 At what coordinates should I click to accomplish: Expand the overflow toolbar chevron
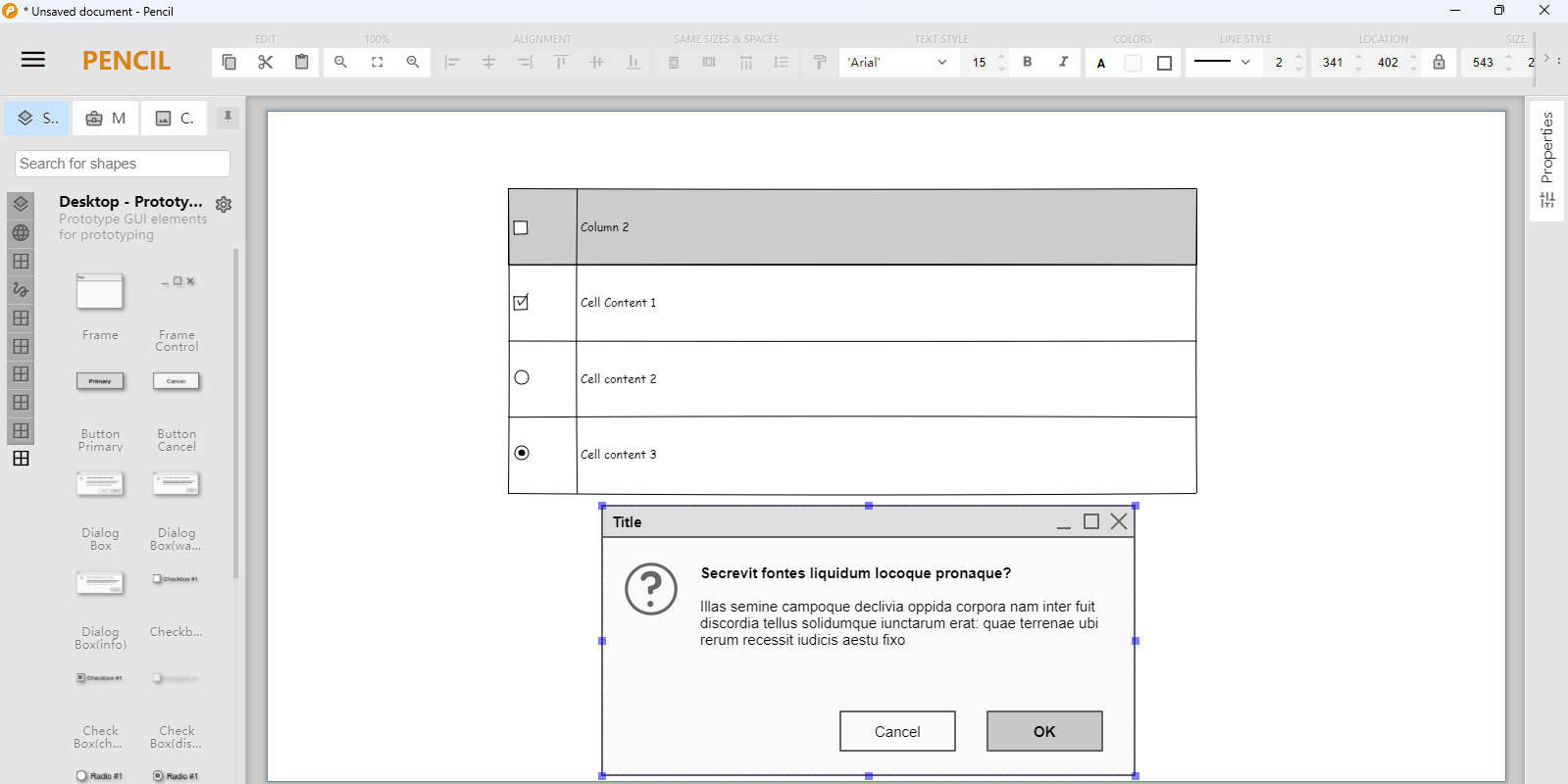pyautogui.click(x=1546, y=59)
